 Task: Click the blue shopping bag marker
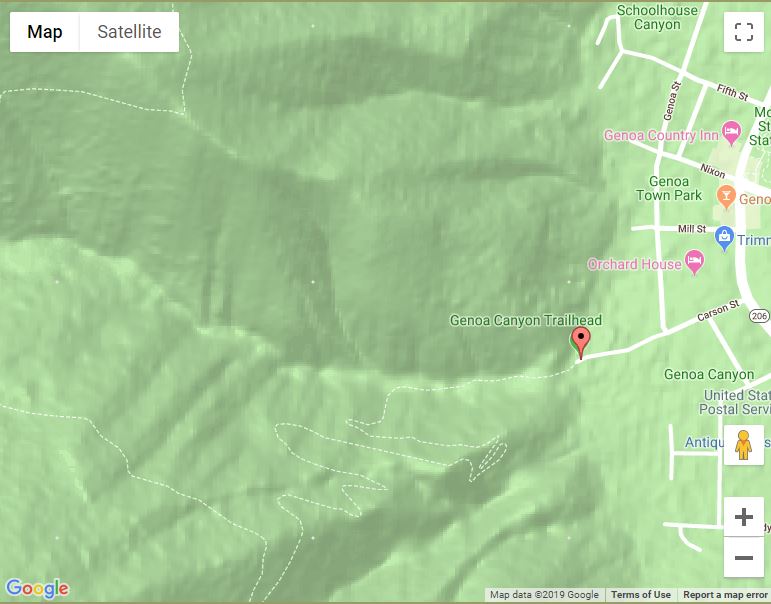[724, 239]
